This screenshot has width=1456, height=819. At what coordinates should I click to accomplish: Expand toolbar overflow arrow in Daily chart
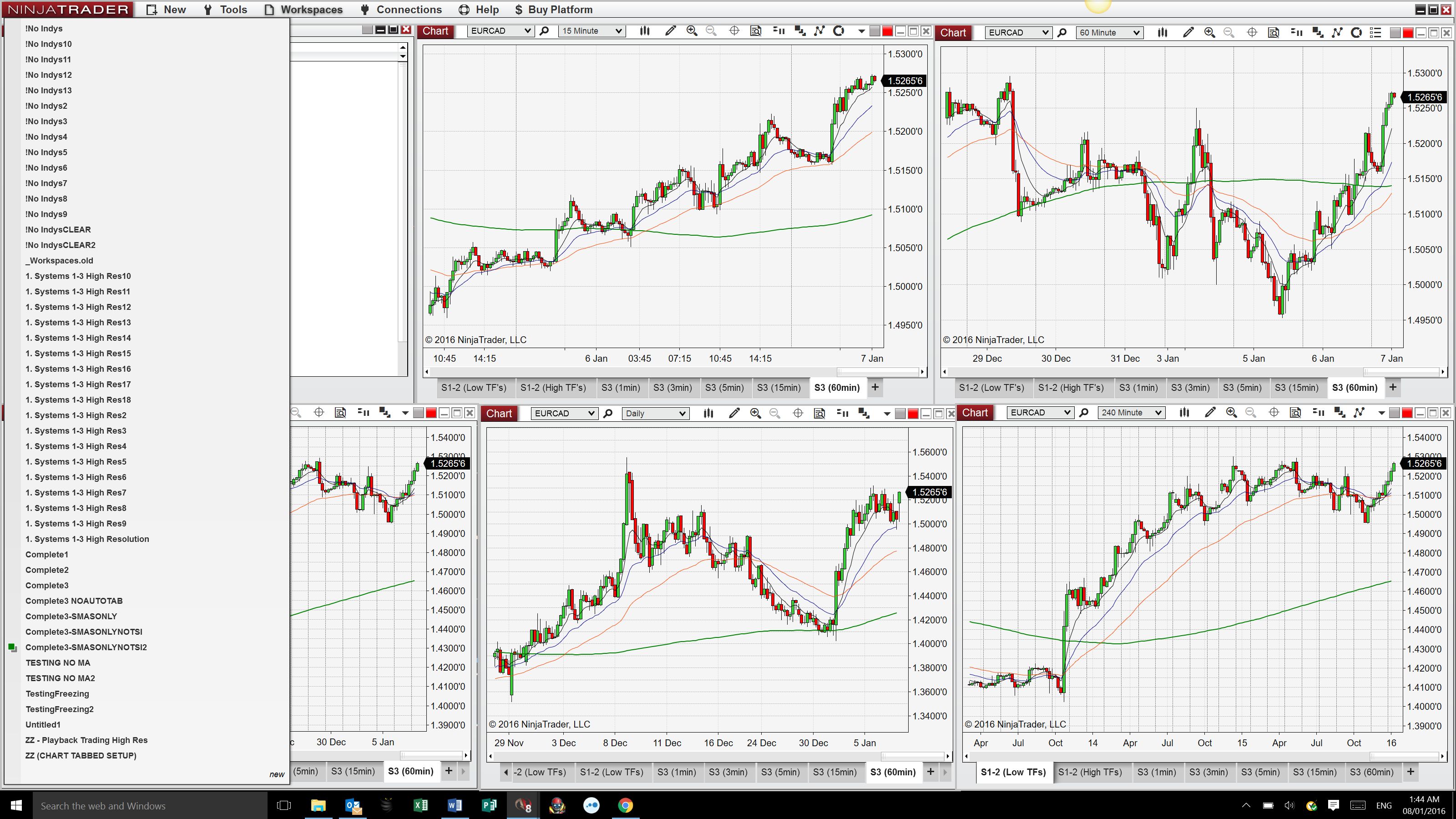click(x=887, y=414)
